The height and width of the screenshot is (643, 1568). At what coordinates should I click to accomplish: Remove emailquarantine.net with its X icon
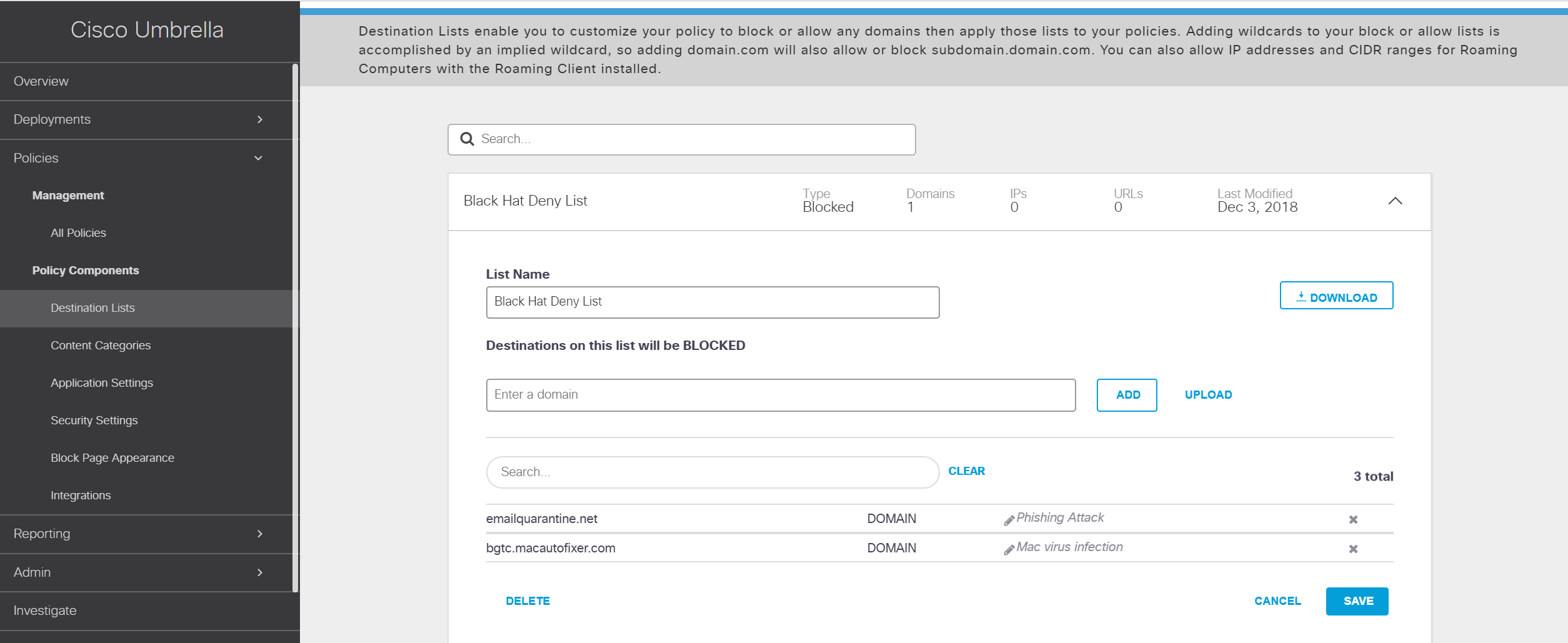pos(1353,519)
